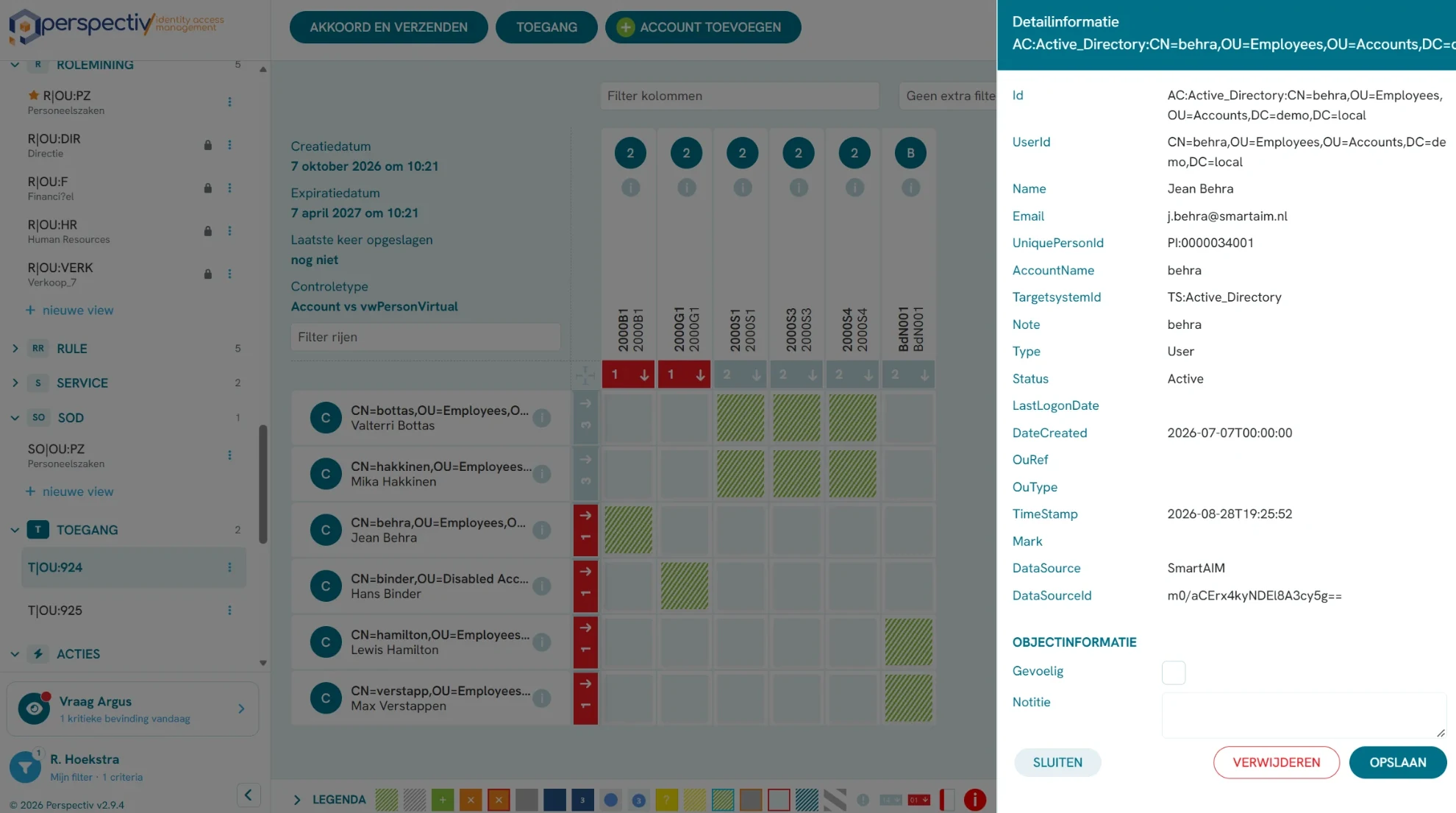Open options menu for R|OU:DIR view
The width and height of the screenshot is (1456, 813).
229,145
